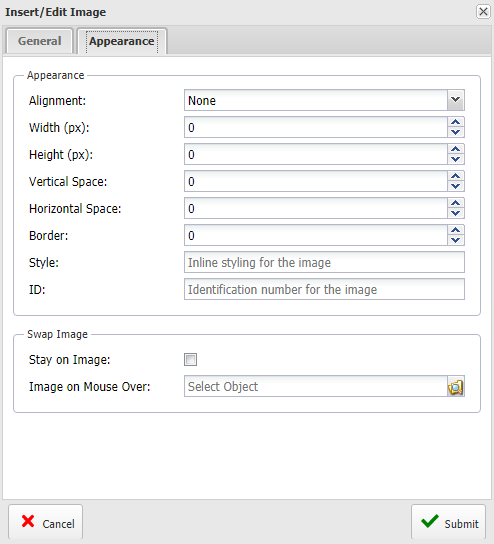Close the Insert/Edit Image dialog
494x544 pixels.
[483, 11]
